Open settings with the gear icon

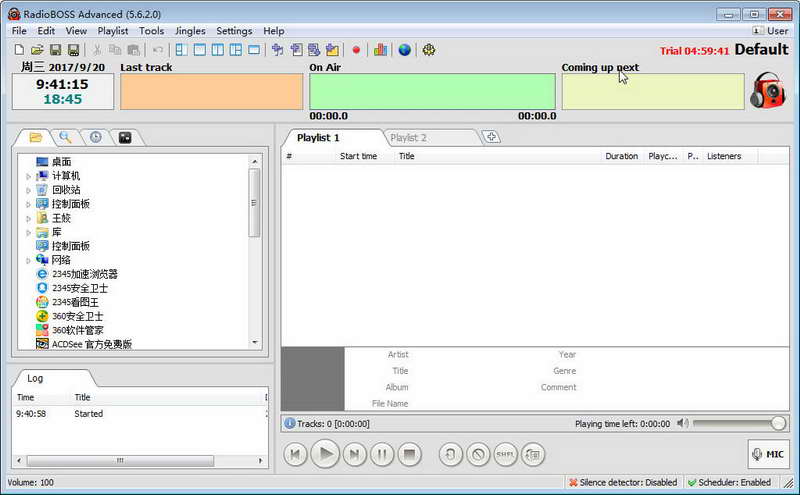click(429, 50)
